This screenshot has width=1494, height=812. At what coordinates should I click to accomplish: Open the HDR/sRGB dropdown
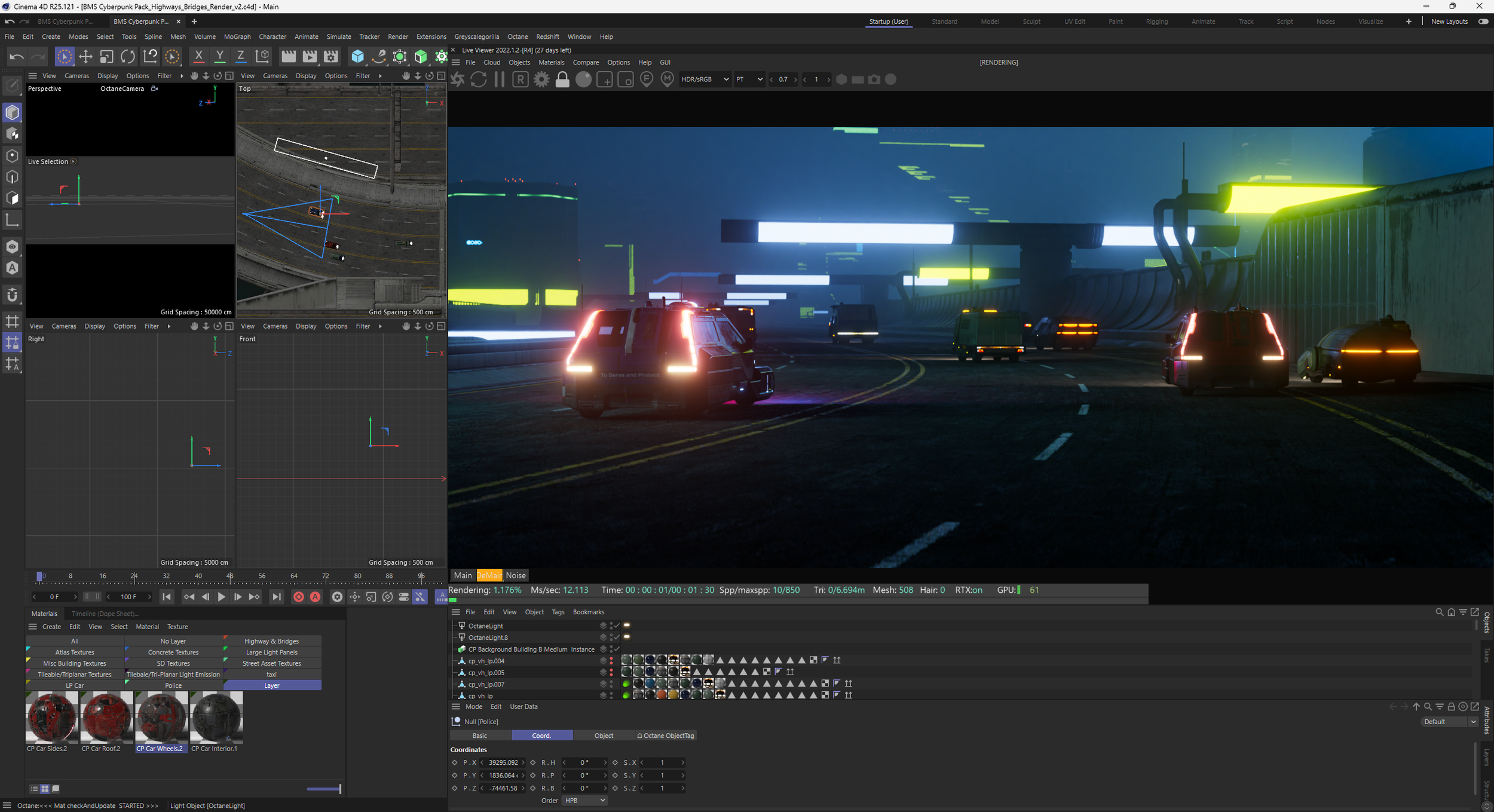pos(705,79)
